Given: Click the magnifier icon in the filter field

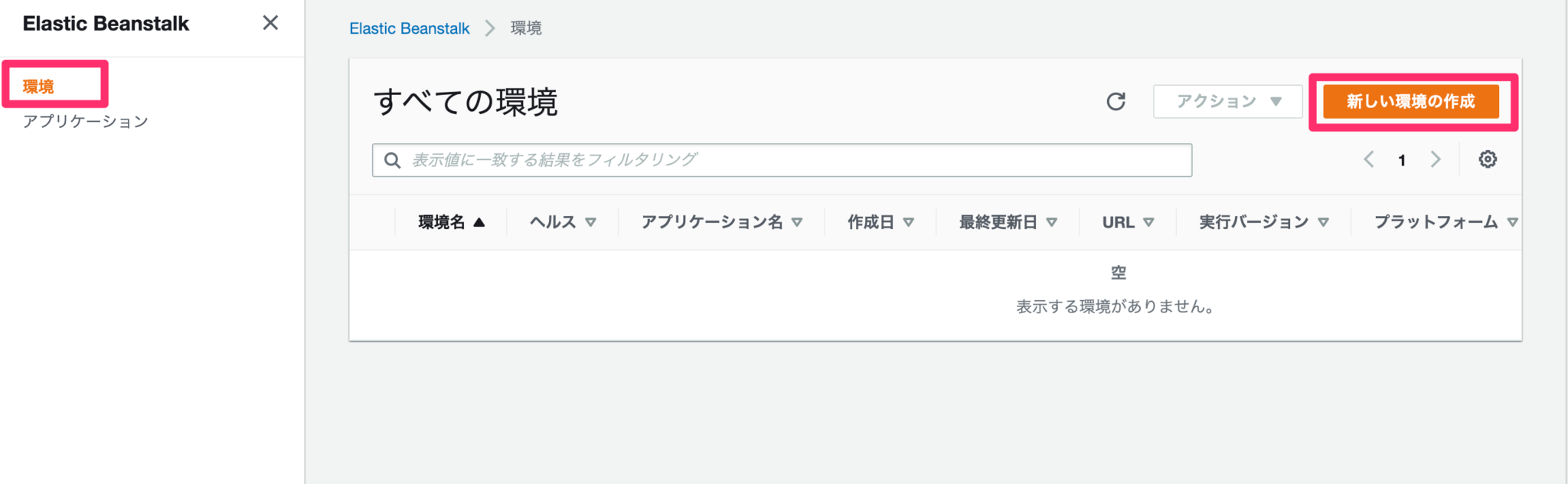Looking at the screenshot, I should tap(393, 160).
